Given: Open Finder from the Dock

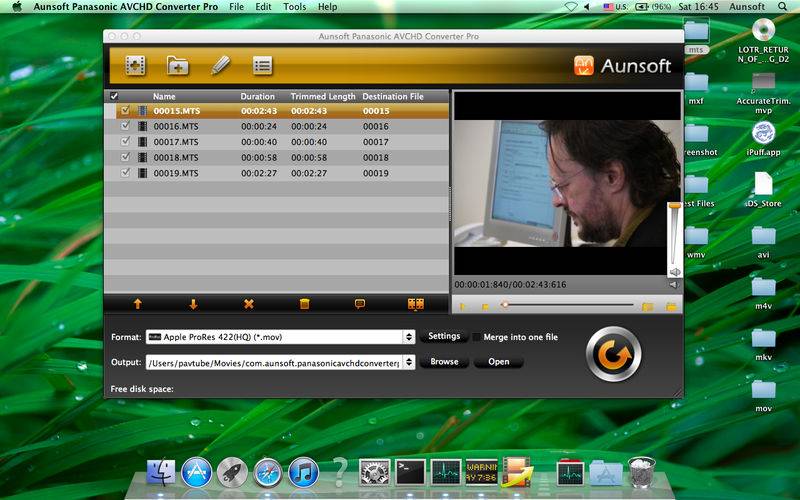Looking at the screenshot, I should coord(161,472).
